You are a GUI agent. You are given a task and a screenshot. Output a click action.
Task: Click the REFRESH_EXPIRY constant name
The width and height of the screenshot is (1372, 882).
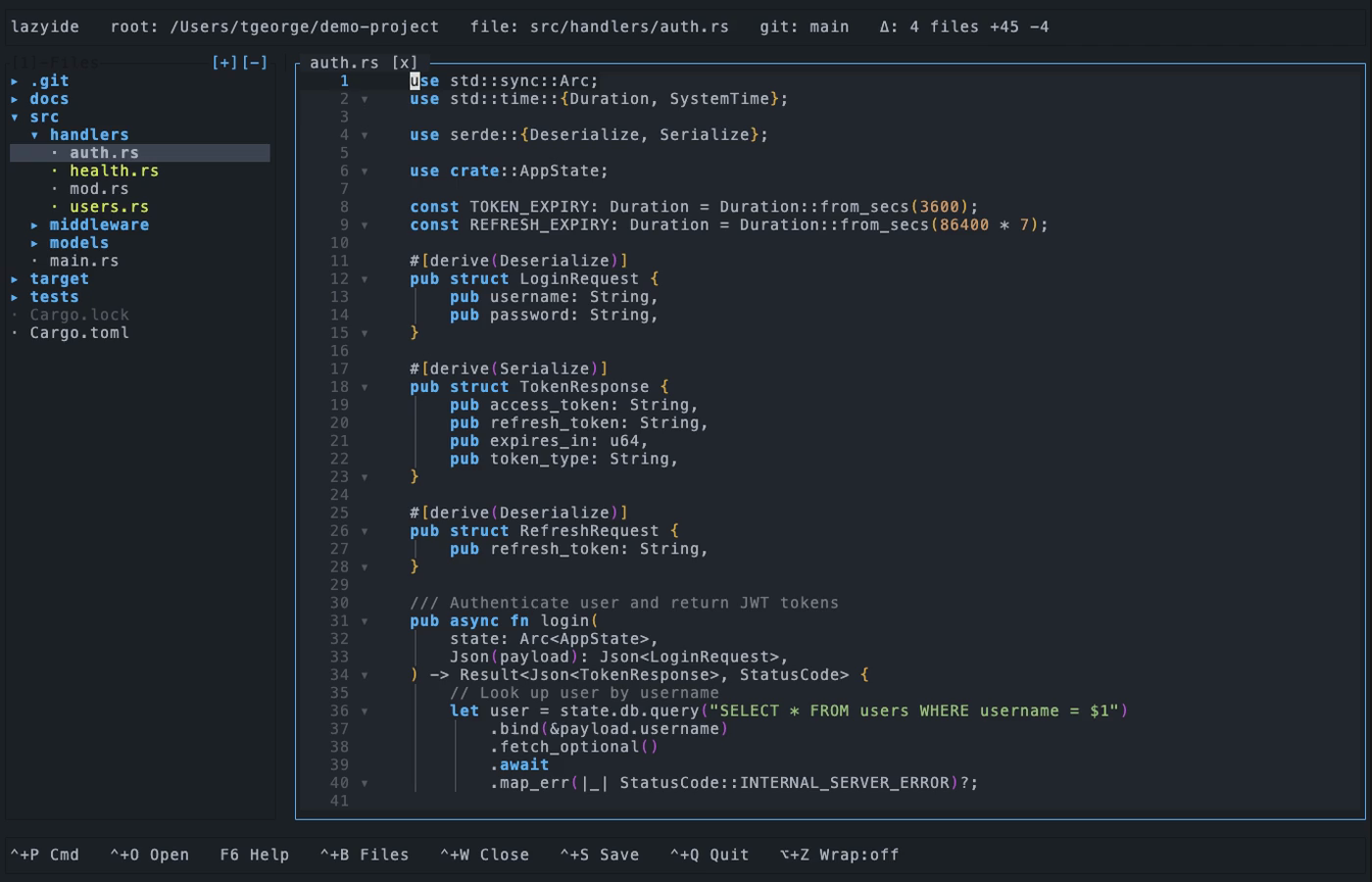point(539,225)
